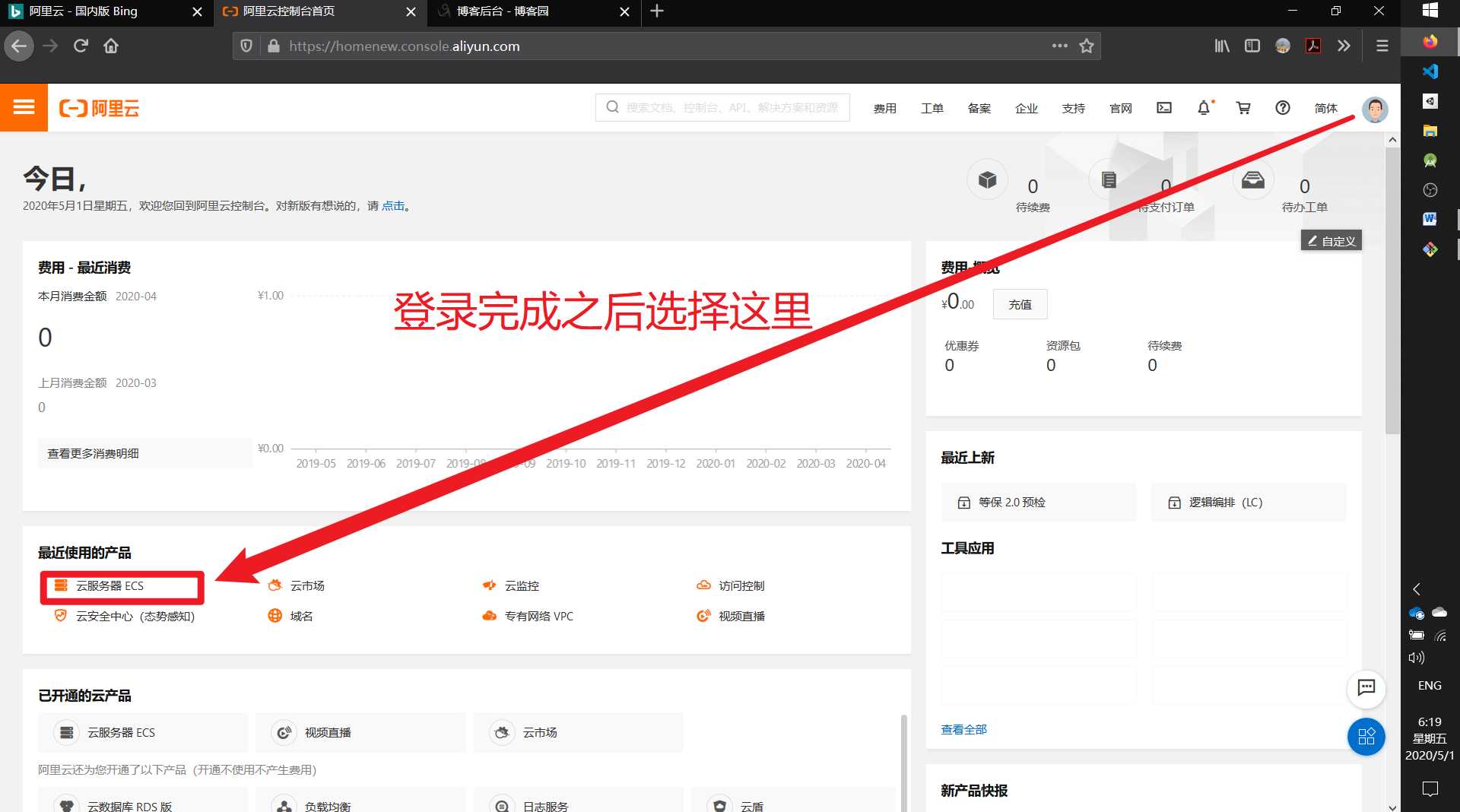Screen dimensions: 1460x812
Task: Focus the console search field
Action: (722, 107)
